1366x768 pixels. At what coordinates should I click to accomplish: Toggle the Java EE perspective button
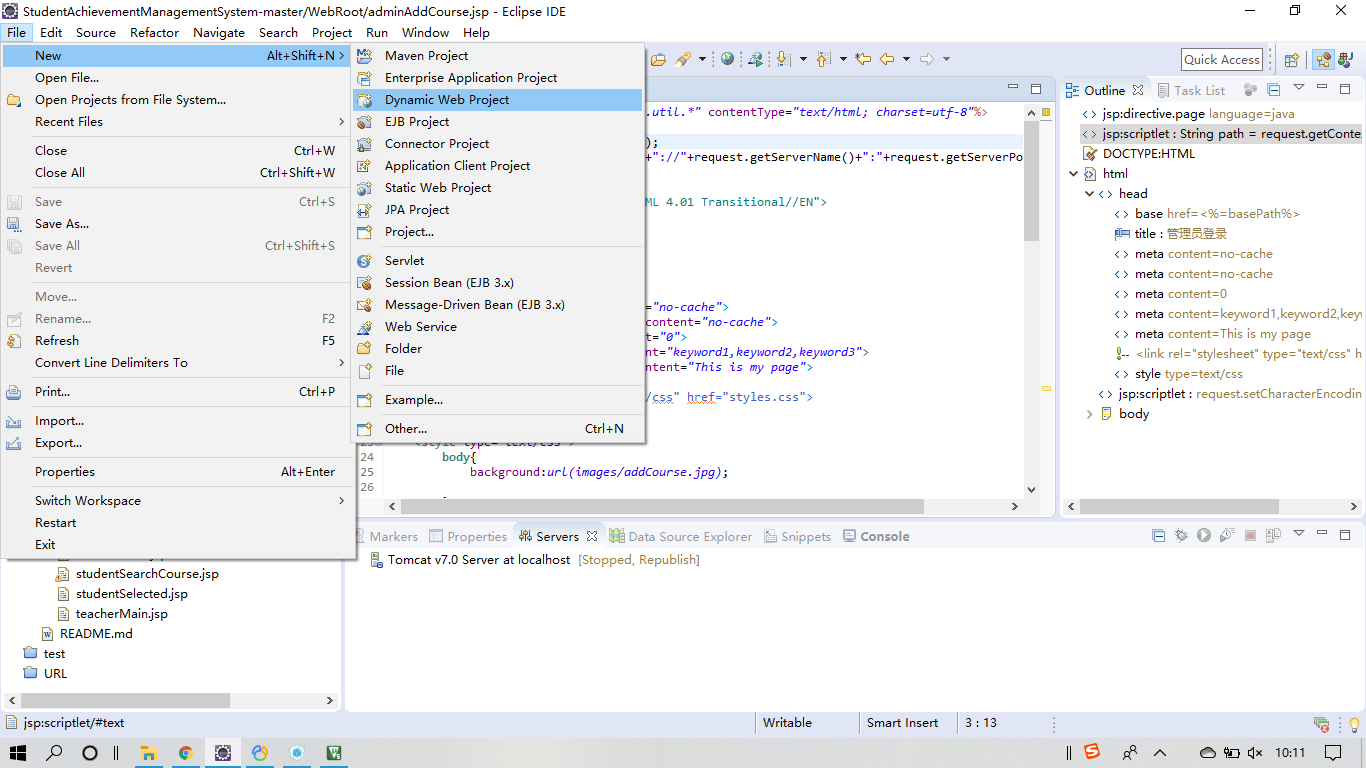1323,60
